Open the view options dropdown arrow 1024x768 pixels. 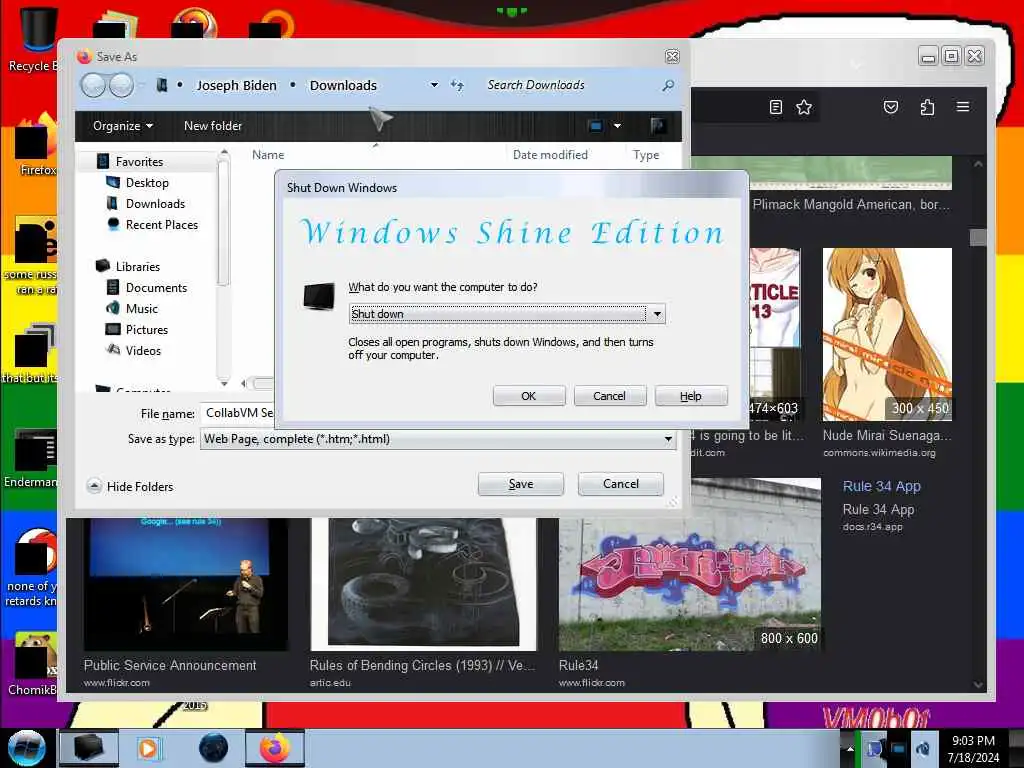tap(617, 126)
